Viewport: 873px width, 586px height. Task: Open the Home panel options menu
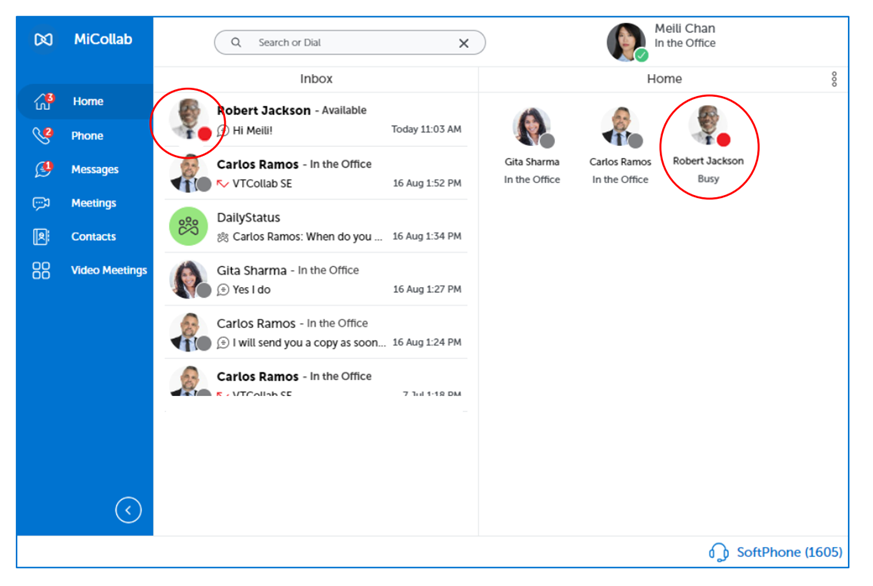coord(836,78)
